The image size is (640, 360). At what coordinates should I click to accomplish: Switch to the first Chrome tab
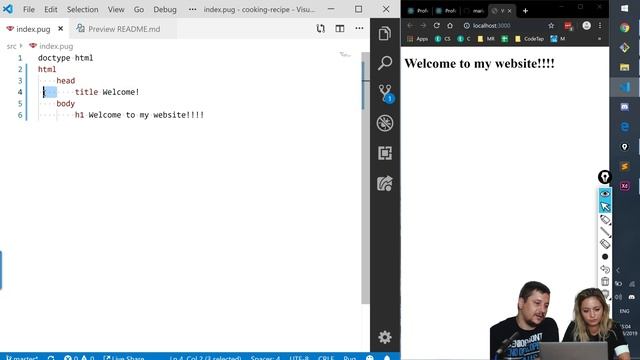(418, 11)
